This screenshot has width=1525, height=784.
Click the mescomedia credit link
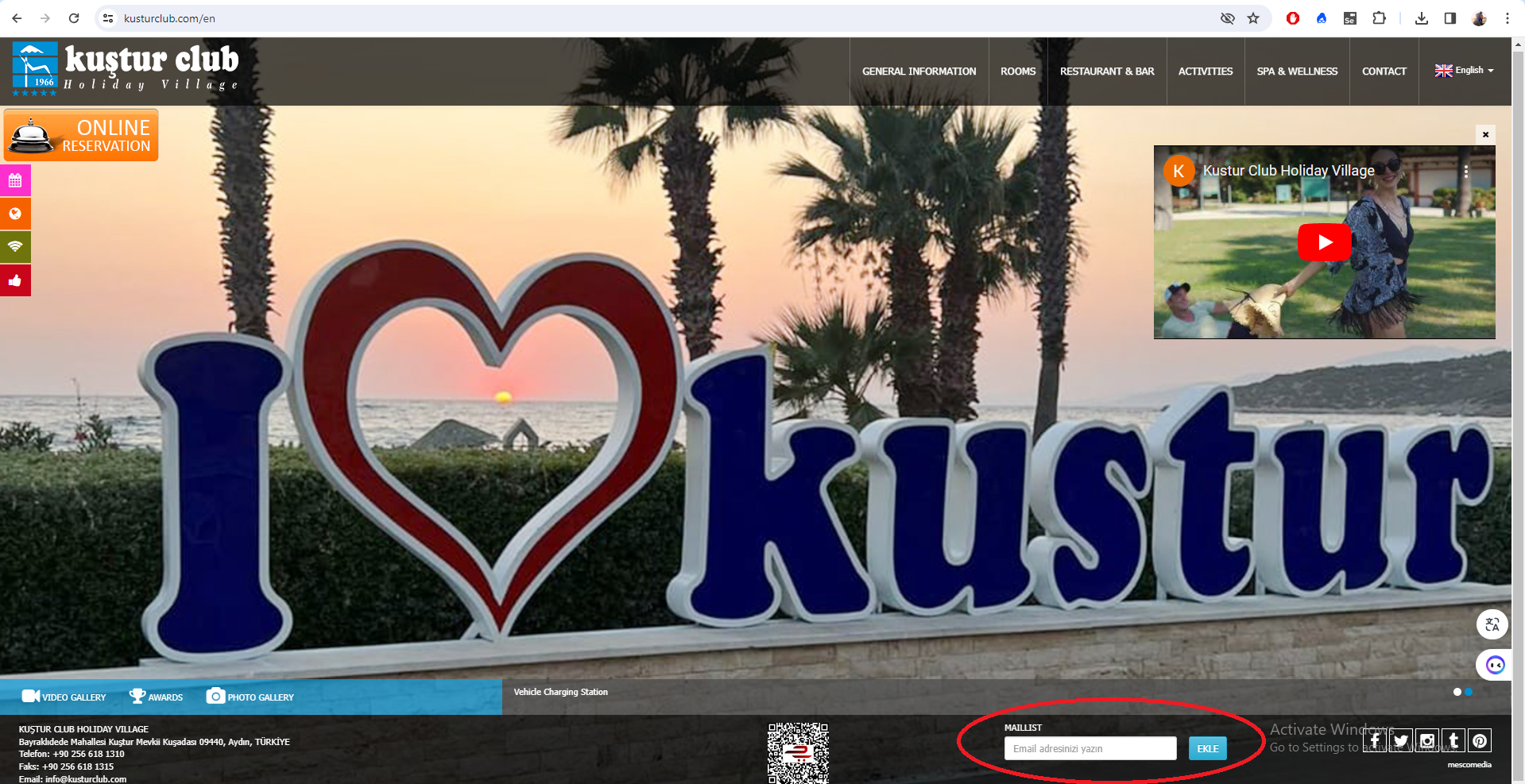pyautogui.click(x=1469, y=765)
